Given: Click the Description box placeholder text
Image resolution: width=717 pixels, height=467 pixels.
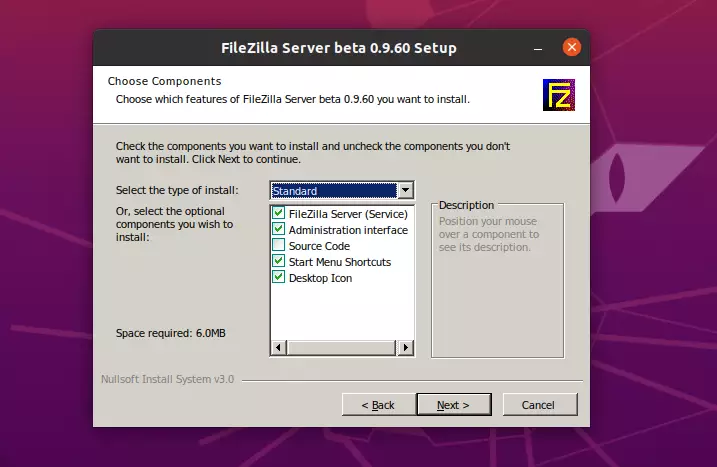Looking at the screenshot, I should coord(489,234).
